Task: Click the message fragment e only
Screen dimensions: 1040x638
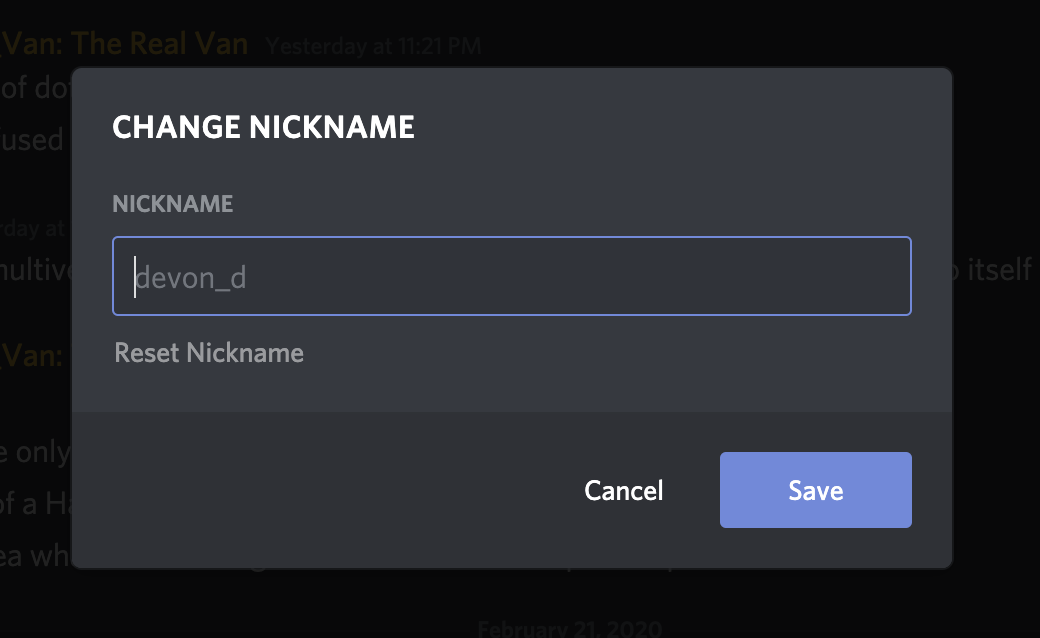Action: point(34,452)
